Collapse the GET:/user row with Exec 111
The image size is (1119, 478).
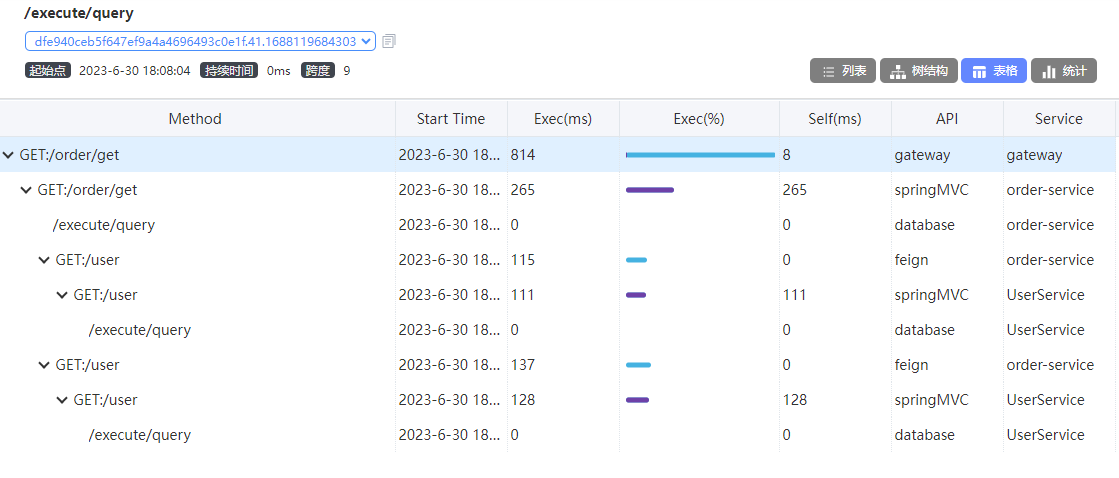(62, 295)
